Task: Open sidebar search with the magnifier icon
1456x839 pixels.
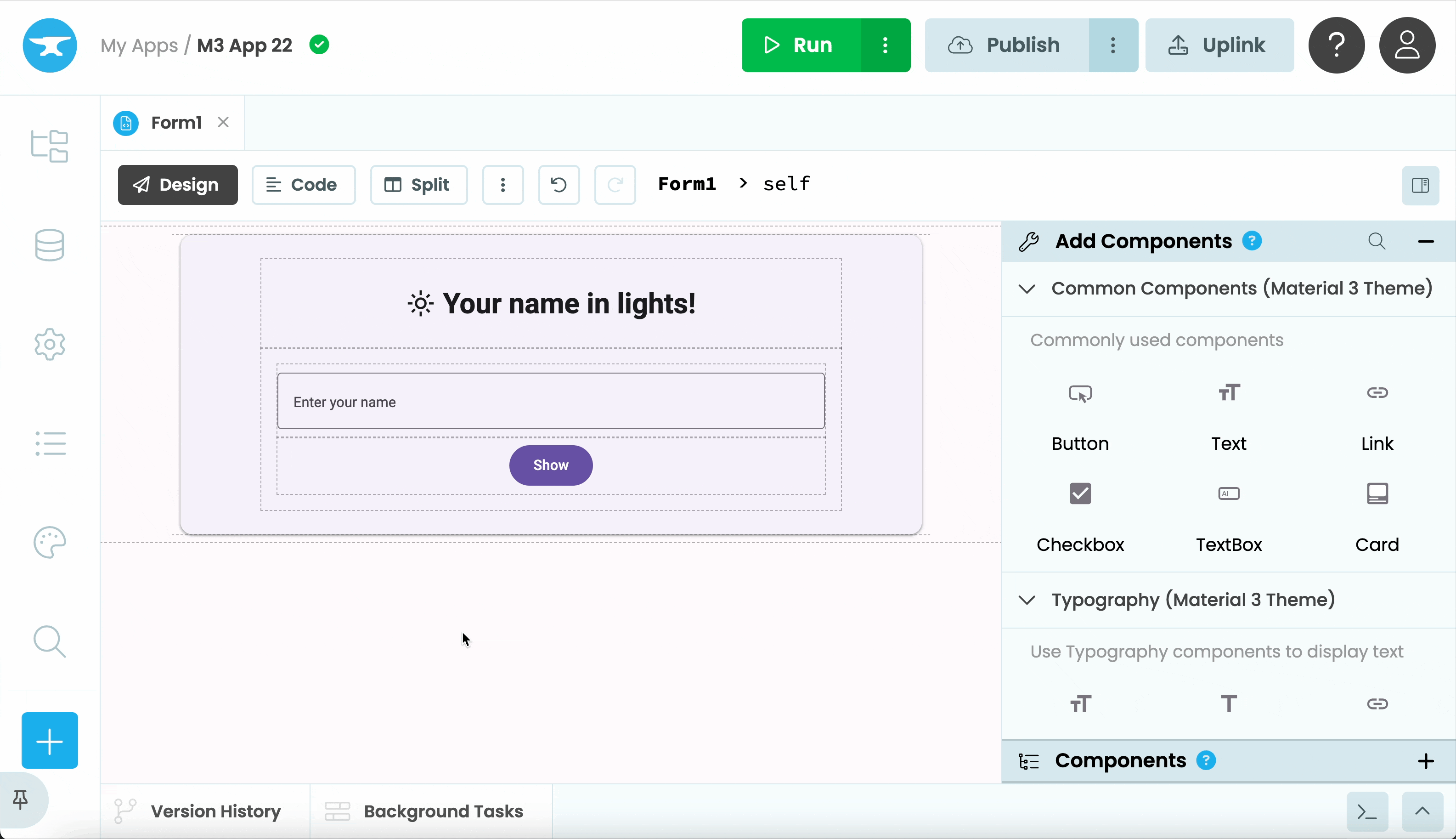Action: point(49,641)
